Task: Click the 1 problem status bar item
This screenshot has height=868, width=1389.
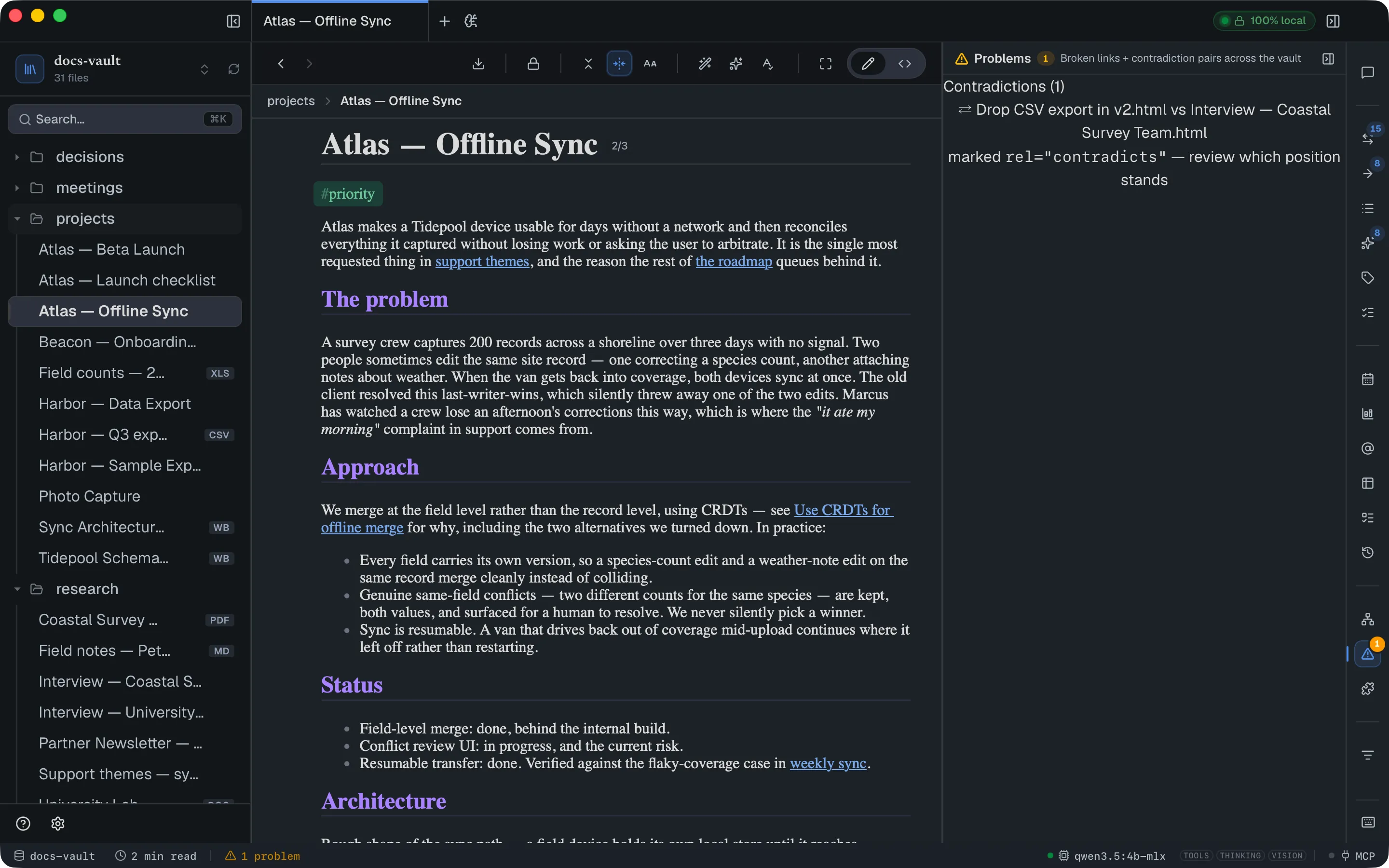Action: pyautogui.click(x=262, y=856)
